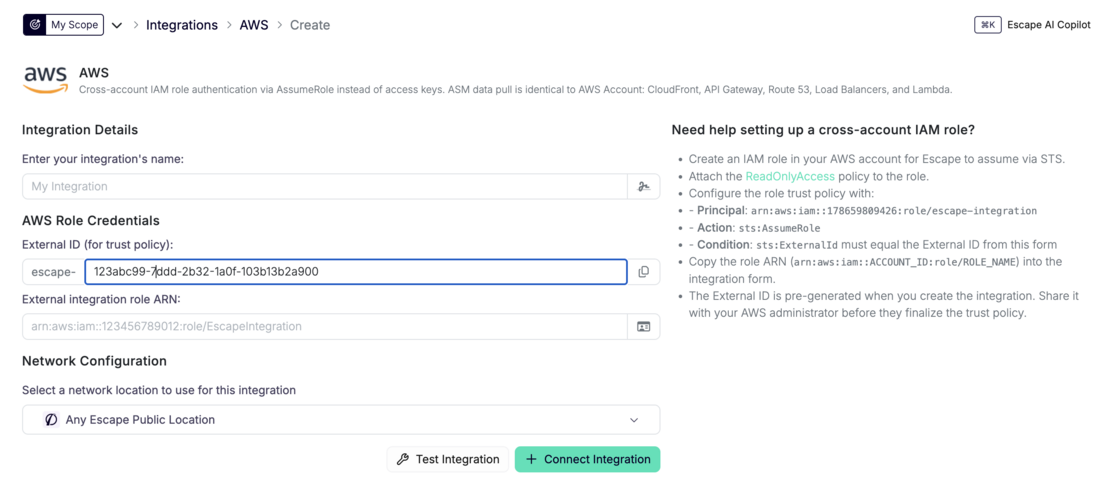
Task: Click the cross-account IAM role help heading
Action: (x=824, y=130)
